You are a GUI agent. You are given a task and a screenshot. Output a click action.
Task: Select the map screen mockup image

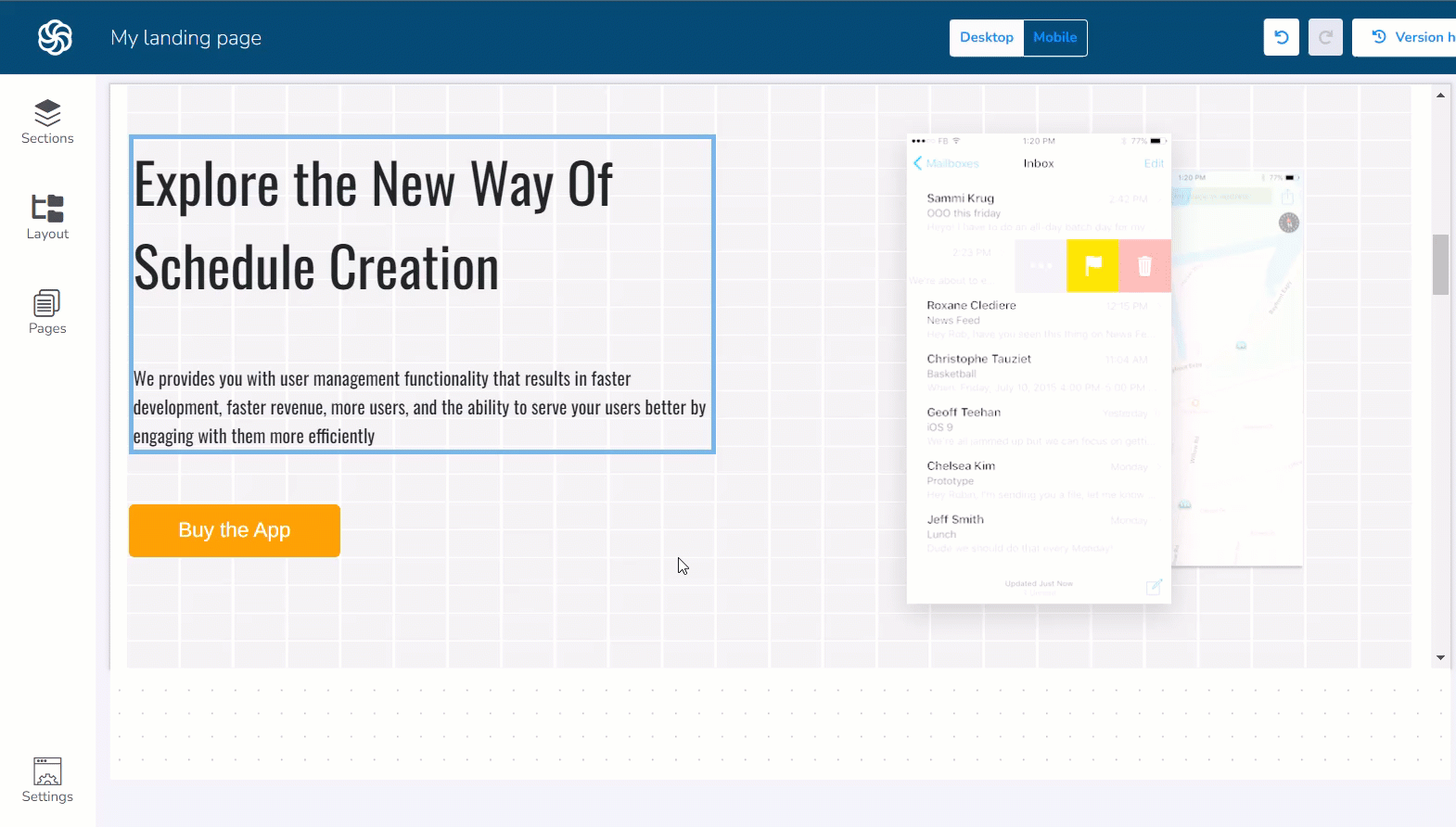tap(1237, 368)
